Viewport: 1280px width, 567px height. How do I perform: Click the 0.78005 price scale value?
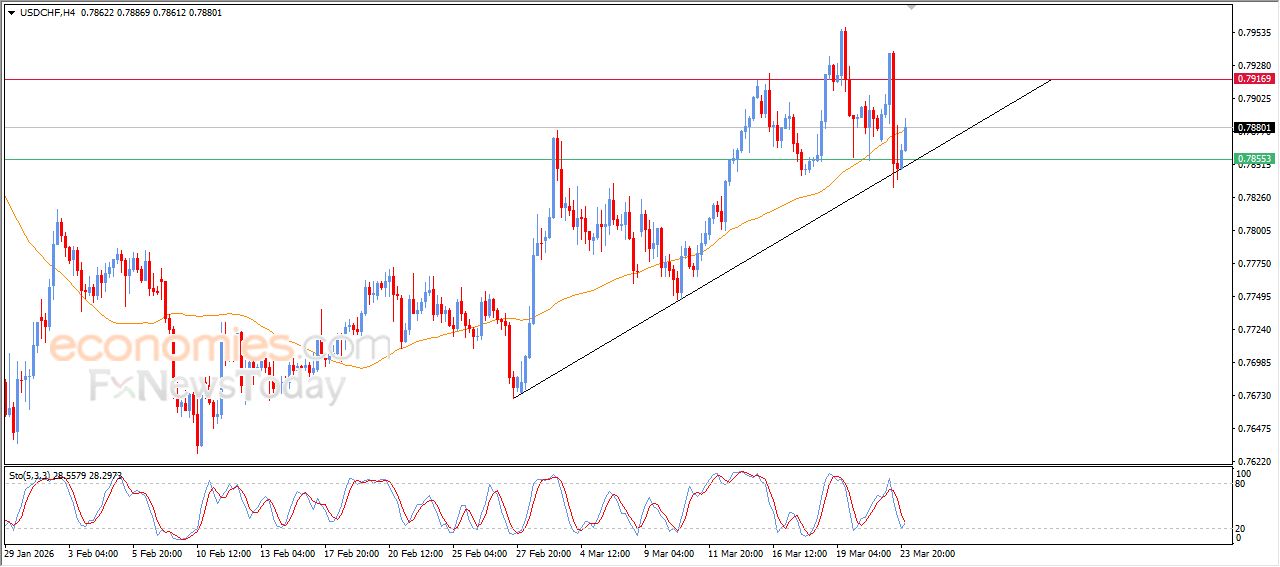1254,231
